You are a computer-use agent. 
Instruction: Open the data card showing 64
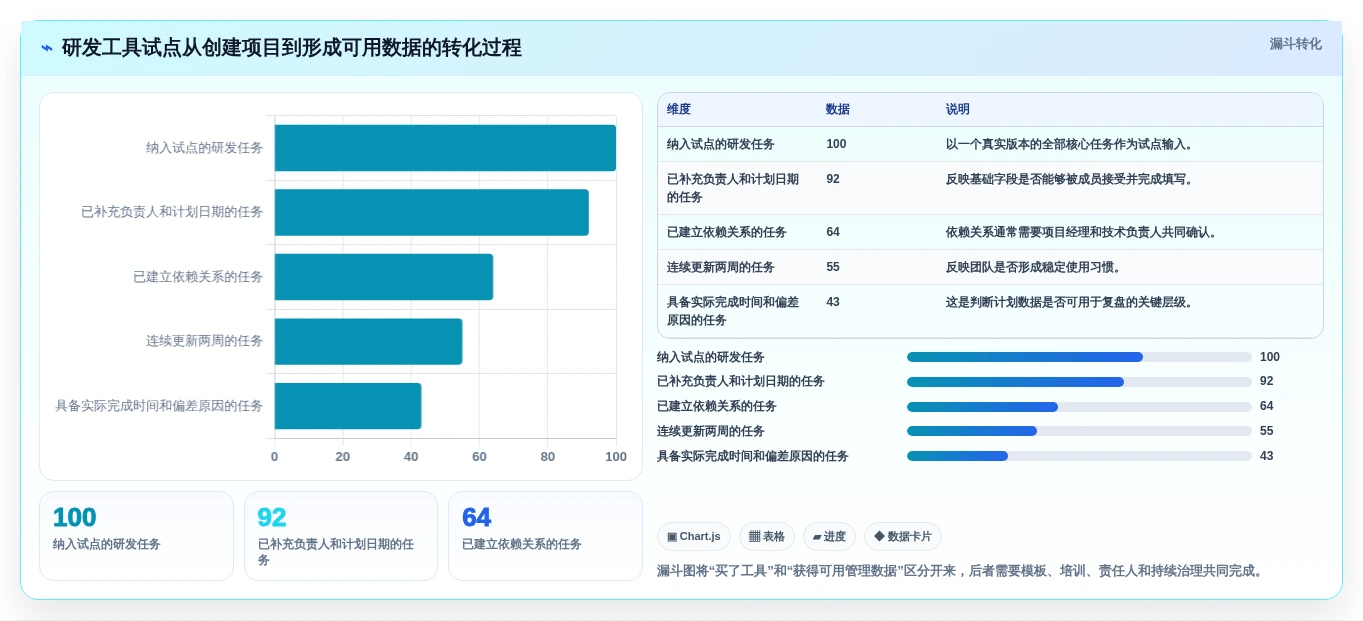(545, 536)
